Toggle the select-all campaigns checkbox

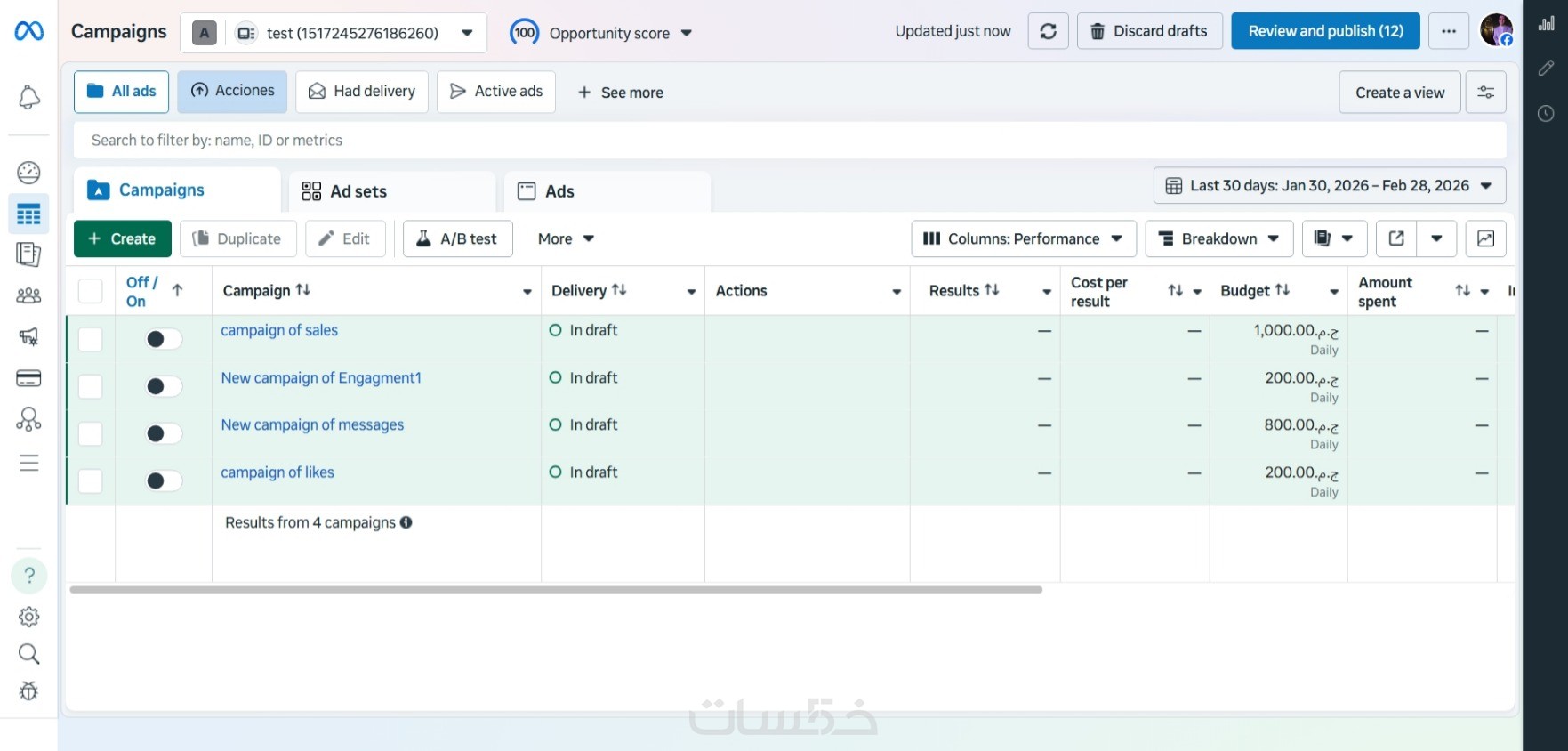click(x=91, y=291)
